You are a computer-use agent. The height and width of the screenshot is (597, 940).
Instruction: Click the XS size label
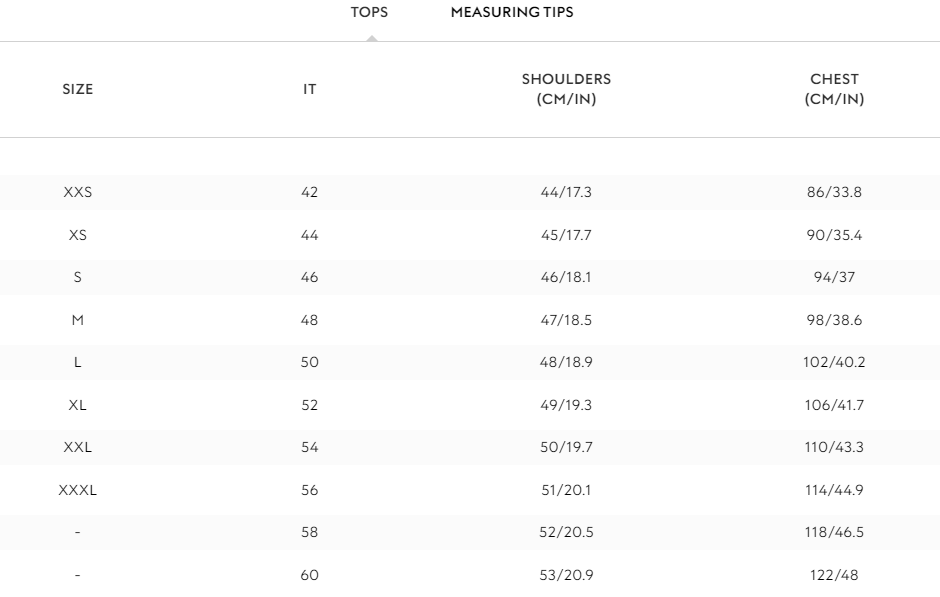[77, 235]
